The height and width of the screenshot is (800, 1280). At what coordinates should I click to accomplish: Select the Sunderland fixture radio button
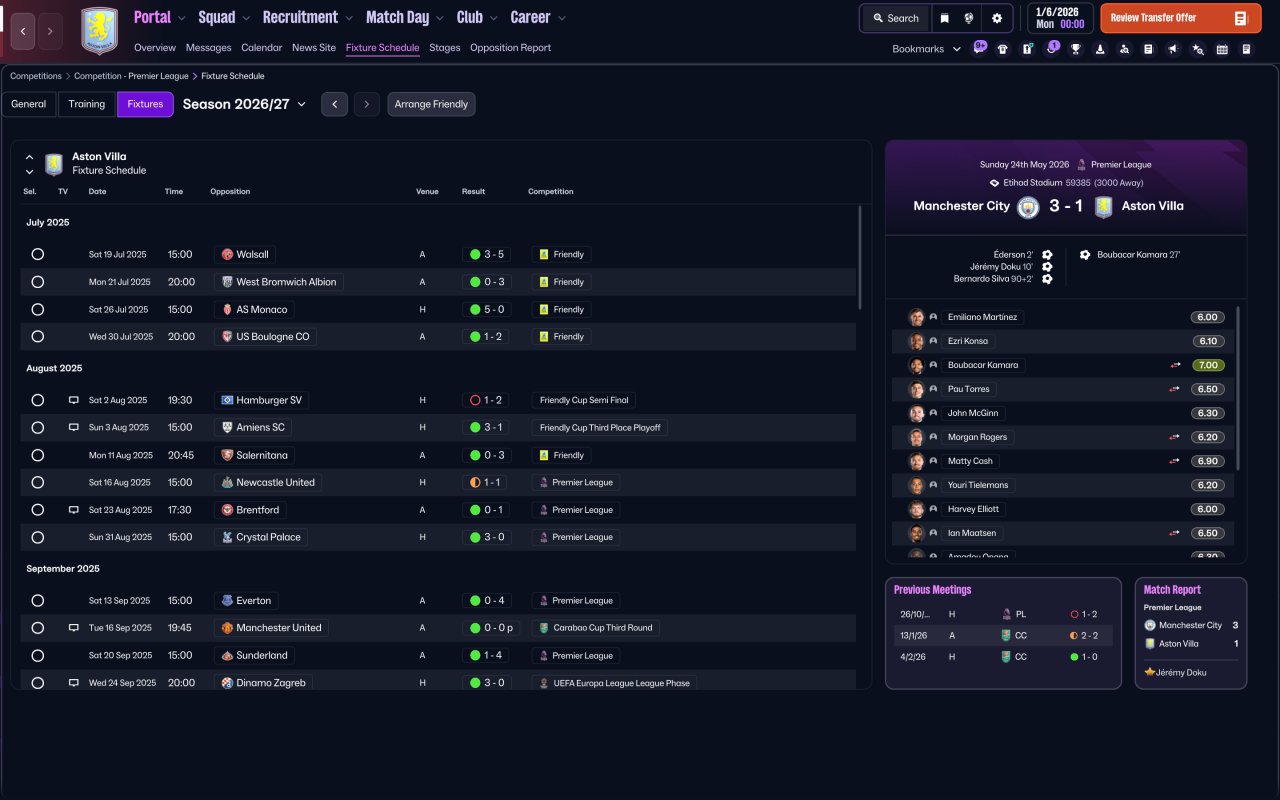click(x=37, y=656)
